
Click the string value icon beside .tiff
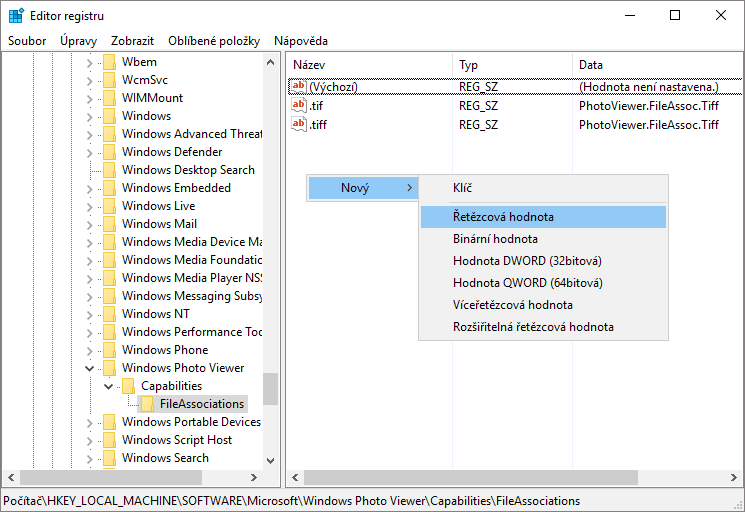click(x=298, y=125)
